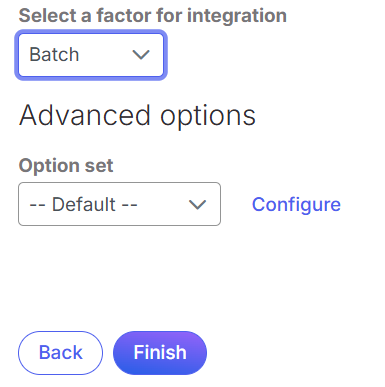
Task: Click the chevron arrow beside Batch
Action: point(141,55)
